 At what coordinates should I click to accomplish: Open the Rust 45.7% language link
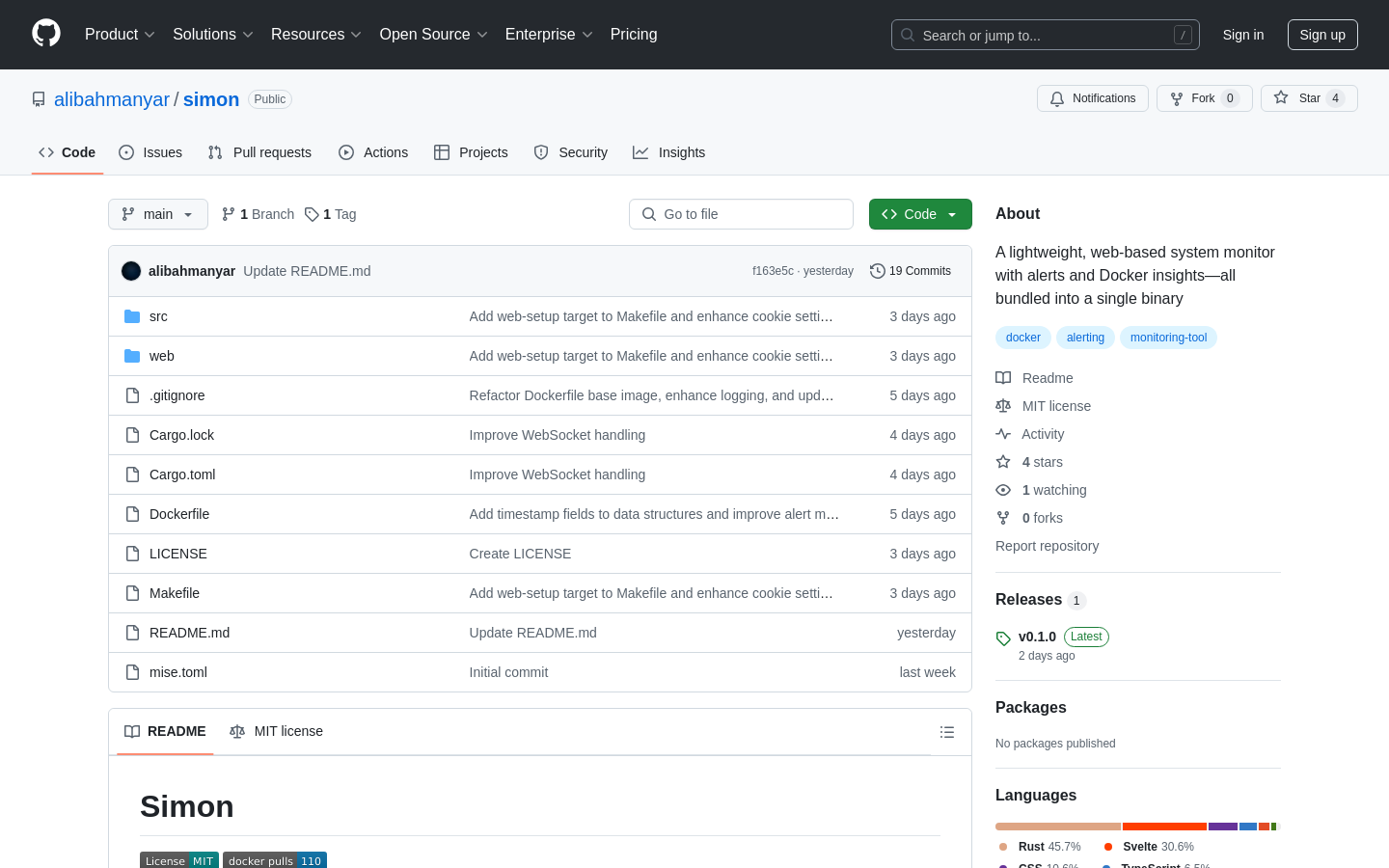1040,847
